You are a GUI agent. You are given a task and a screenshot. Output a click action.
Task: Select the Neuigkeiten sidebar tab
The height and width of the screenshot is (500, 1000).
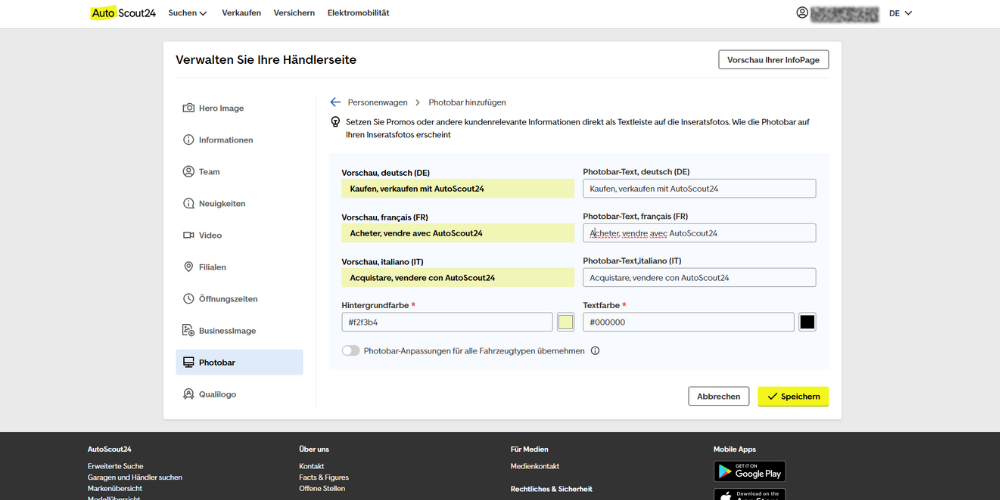239,203
